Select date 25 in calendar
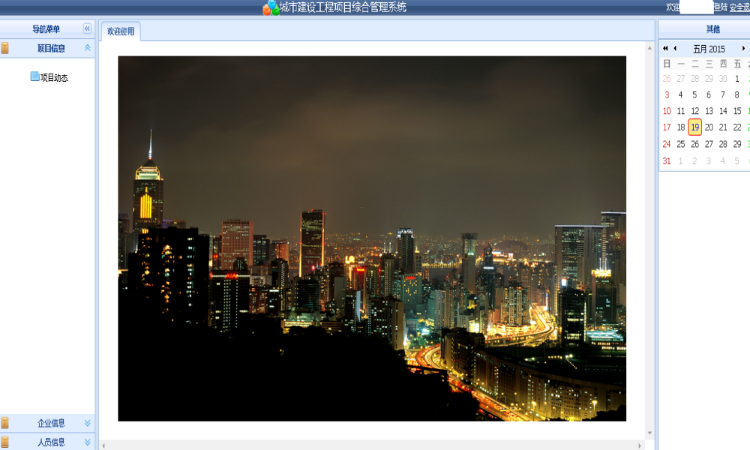This screenshot has width=750, height=450. click(681, 144)
